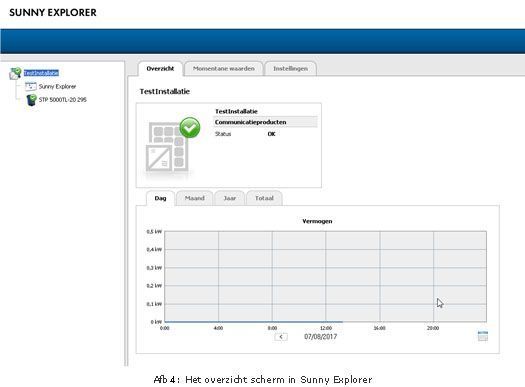Click the 12:00 time axis label
Viewport: 525px width, 387px height.
pos(326,328)
